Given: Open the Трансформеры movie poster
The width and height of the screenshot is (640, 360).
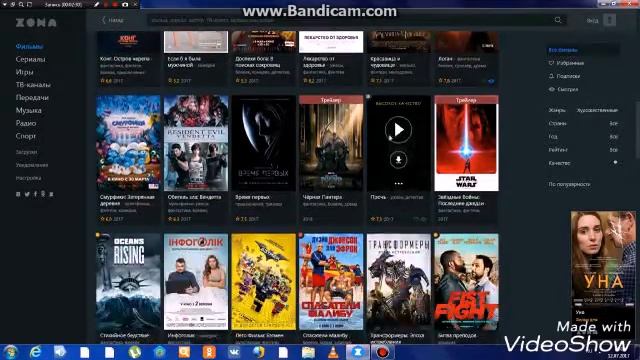Looking at the screenshot, I should (399, 282).
